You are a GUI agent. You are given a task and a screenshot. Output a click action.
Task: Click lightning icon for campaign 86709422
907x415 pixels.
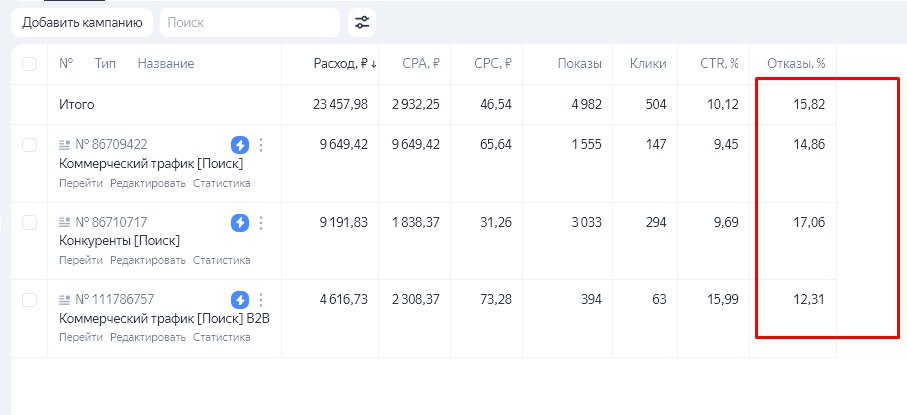coord(240,144)
